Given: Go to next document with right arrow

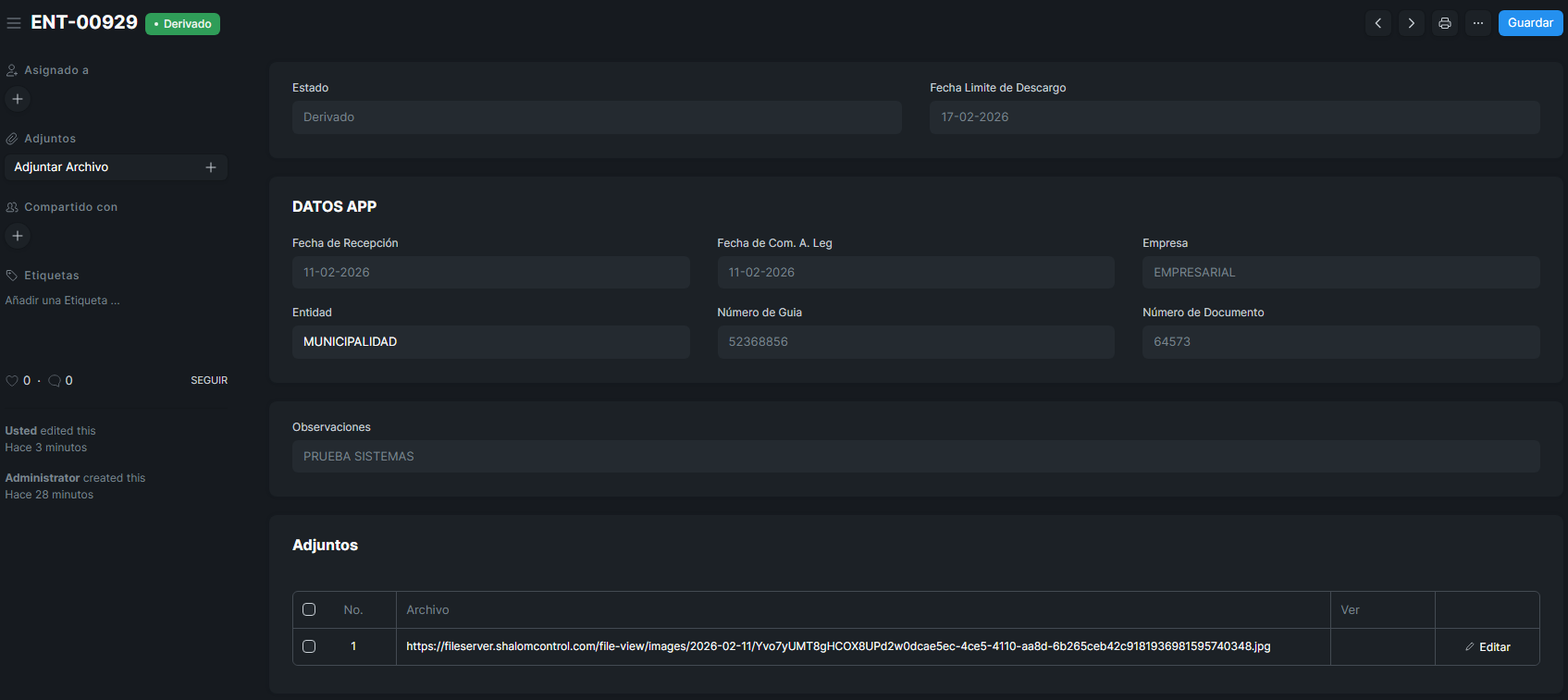Looking at the screenshot, I should (1412, 23).
